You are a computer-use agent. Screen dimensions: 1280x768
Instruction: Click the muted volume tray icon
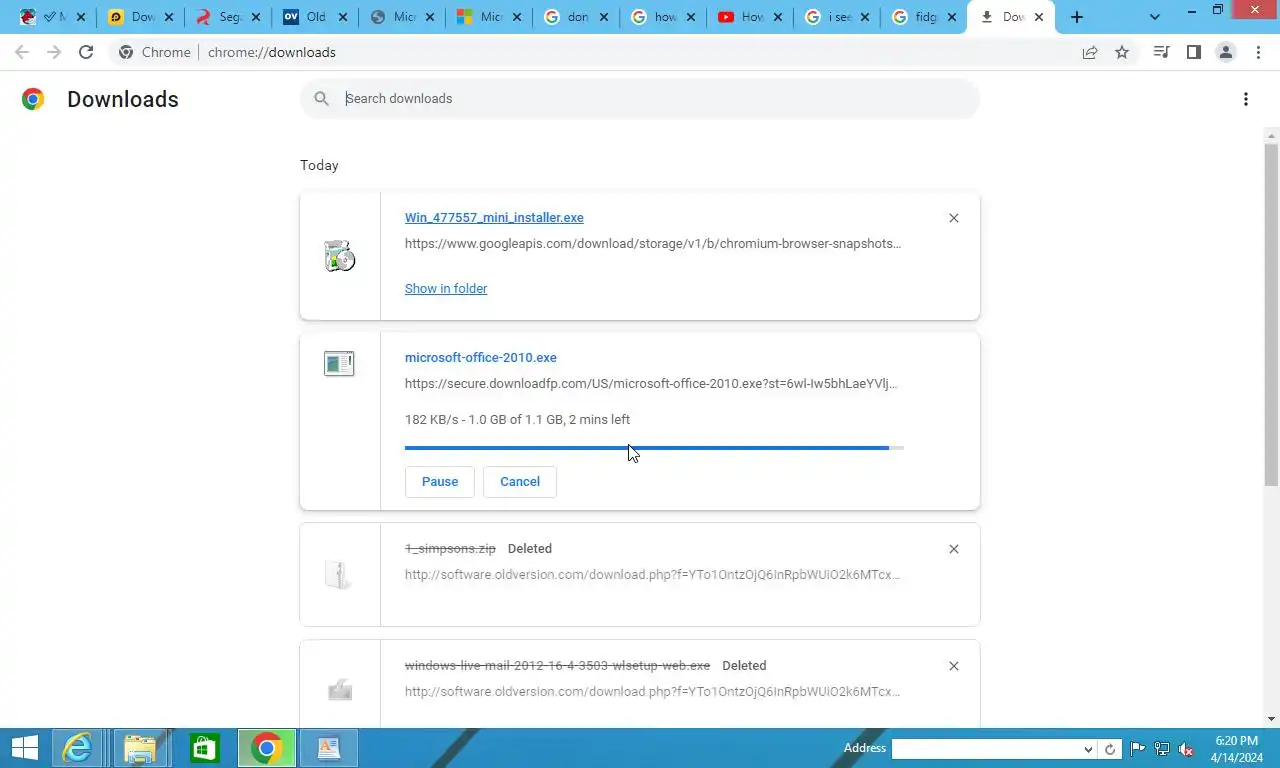click(1187, 749)
